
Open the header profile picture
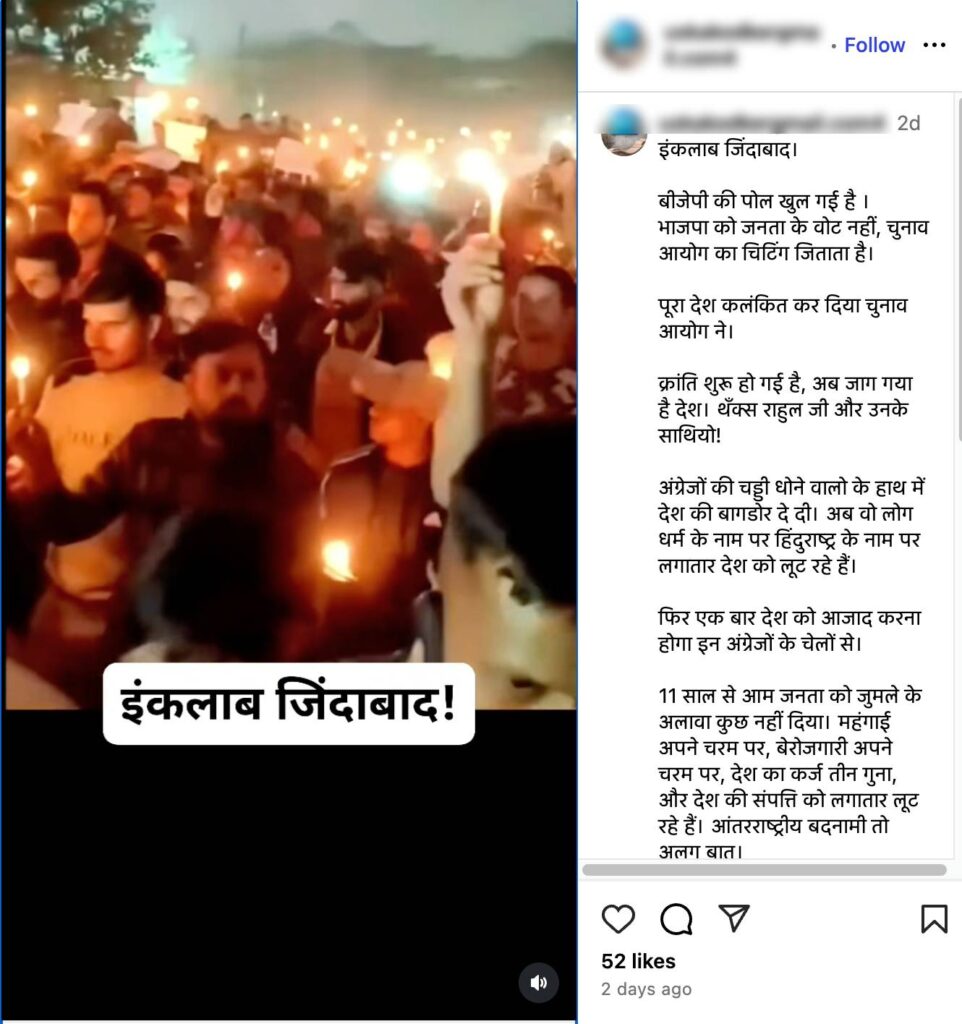click(x=623, y=43)
